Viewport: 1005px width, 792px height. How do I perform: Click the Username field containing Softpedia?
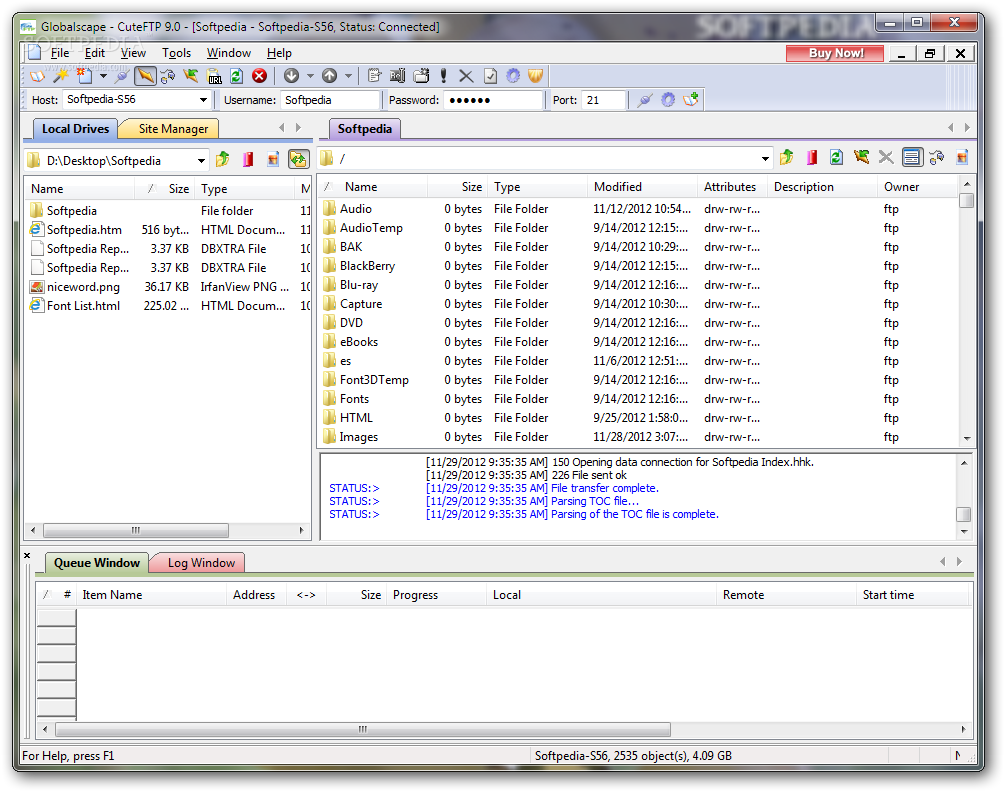click(x=329, y=100)
